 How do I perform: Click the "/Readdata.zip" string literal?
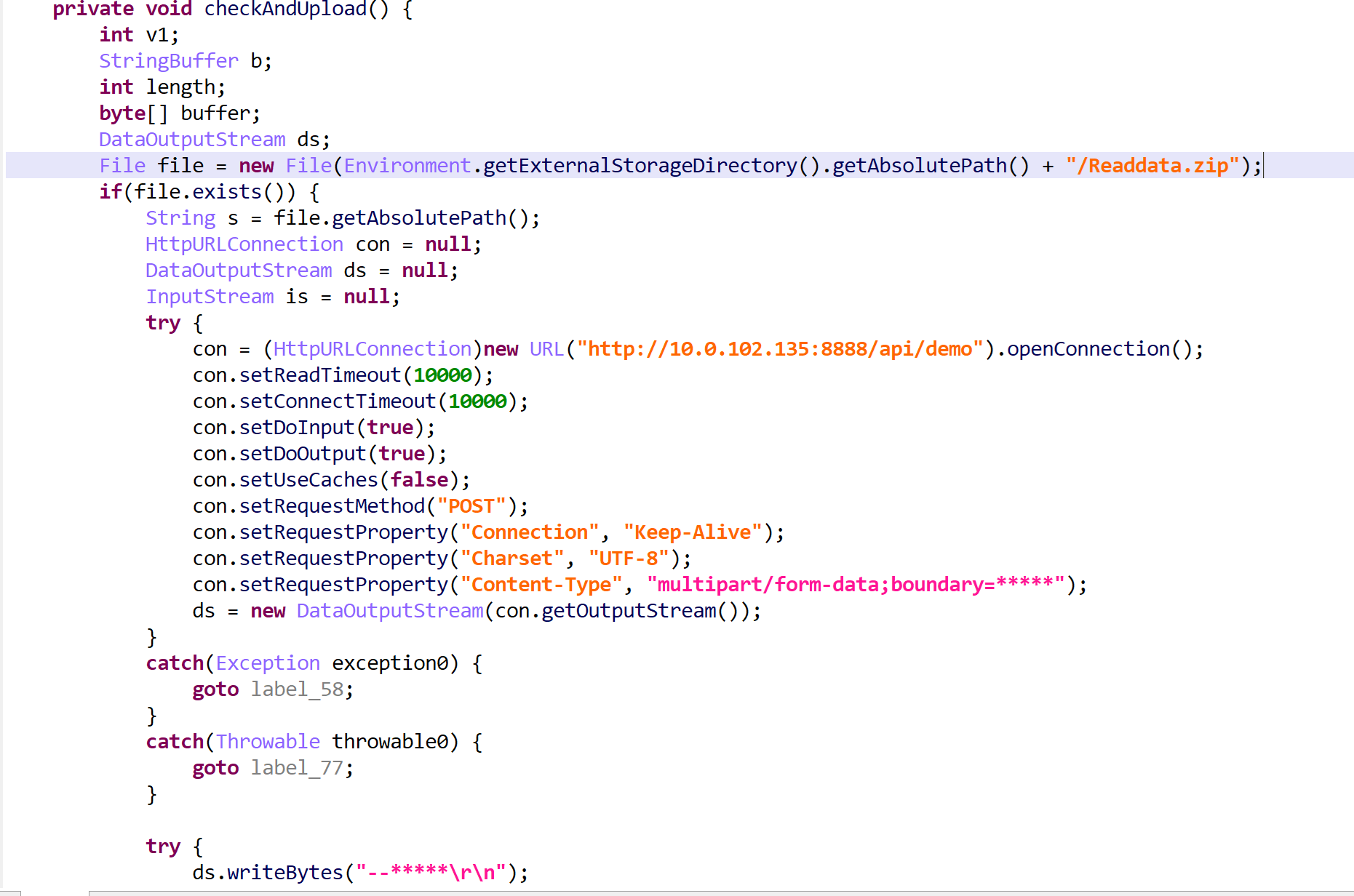[x=1152, y=166]
